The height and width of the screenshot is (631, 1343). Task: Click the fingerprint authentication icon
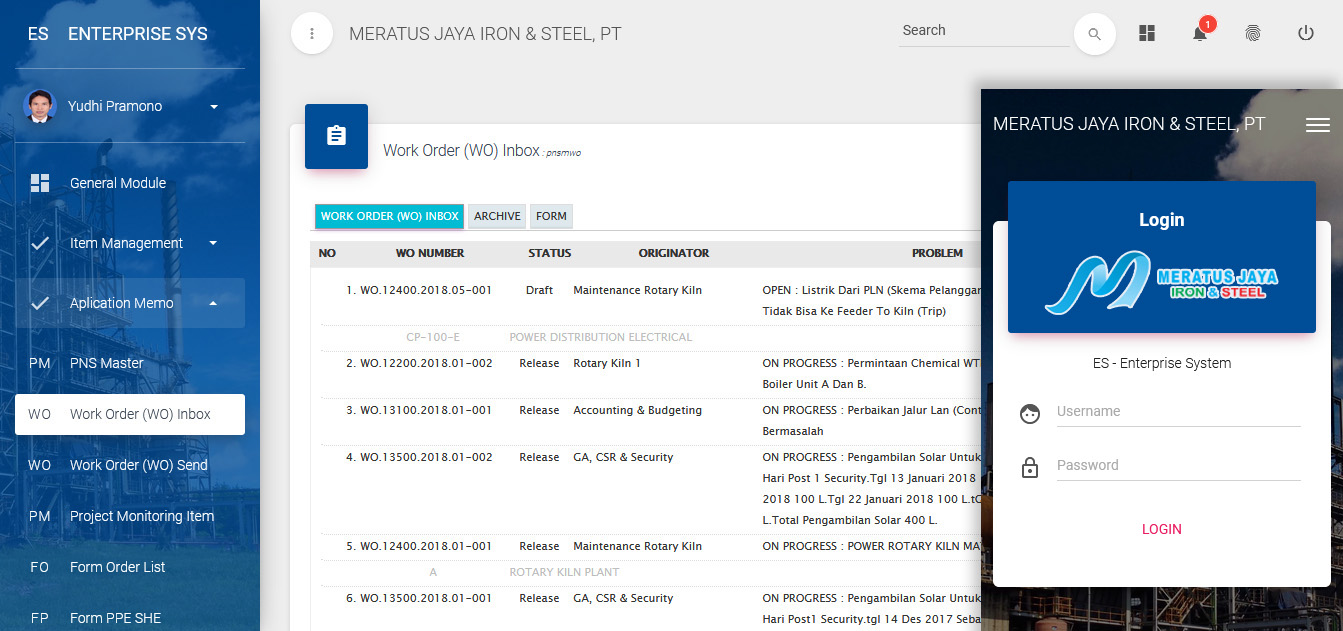click(x=1253, y=32)
